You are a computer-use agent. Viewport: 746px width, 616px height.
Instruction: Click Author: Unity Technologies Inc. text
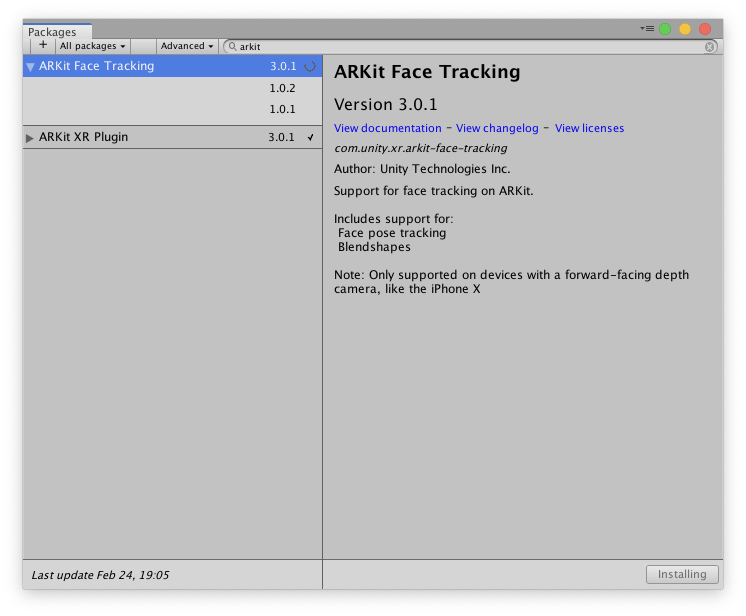click(x=422, y=169)
